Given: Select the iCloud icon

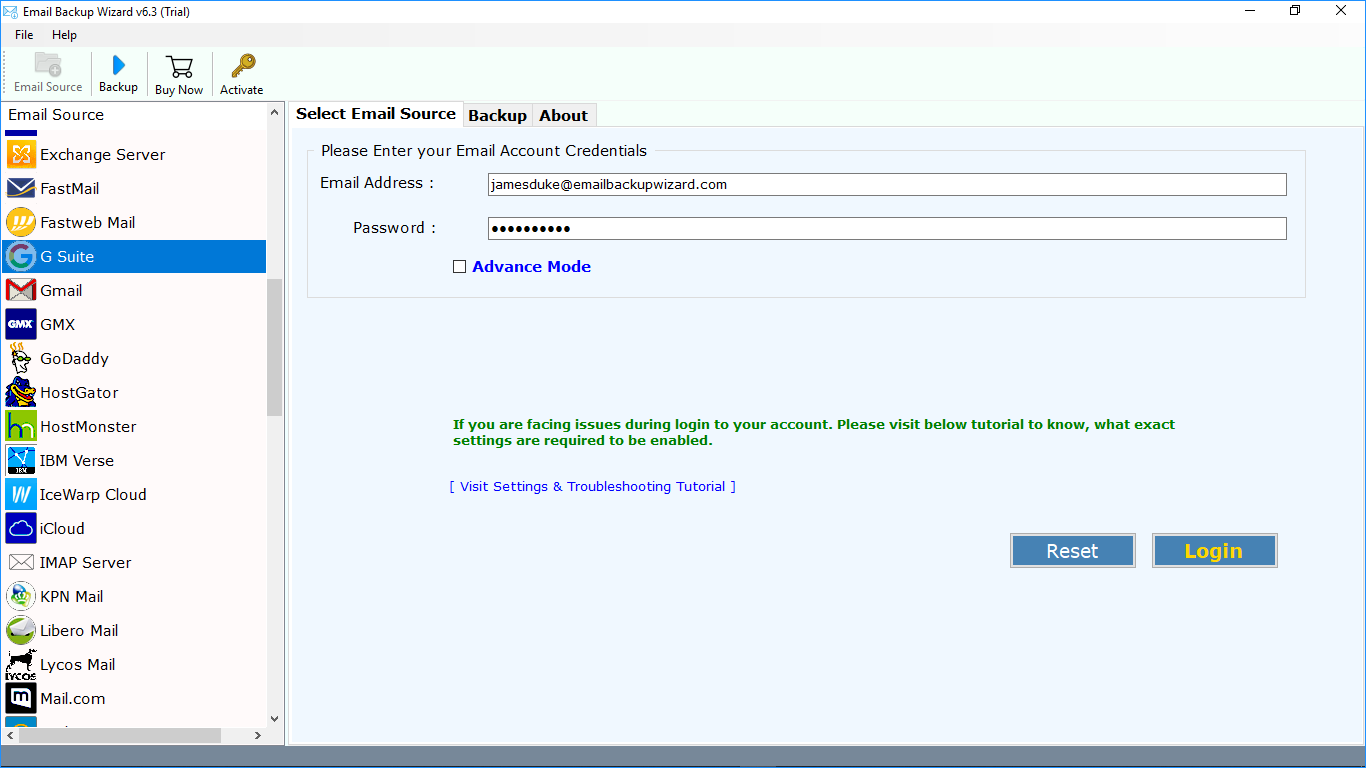Looking at the screenshot, I should coord(21,528).
